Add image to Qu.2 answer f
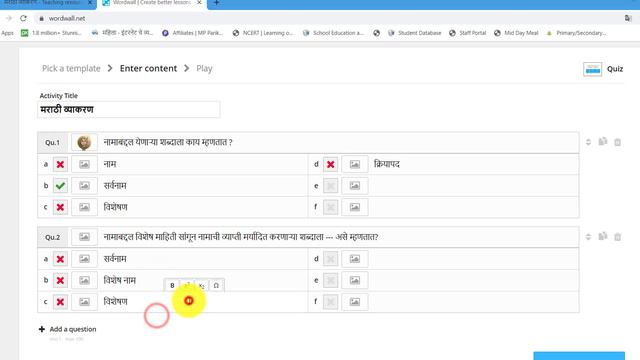Screen dimensions: 640x360 coord(354,302)
